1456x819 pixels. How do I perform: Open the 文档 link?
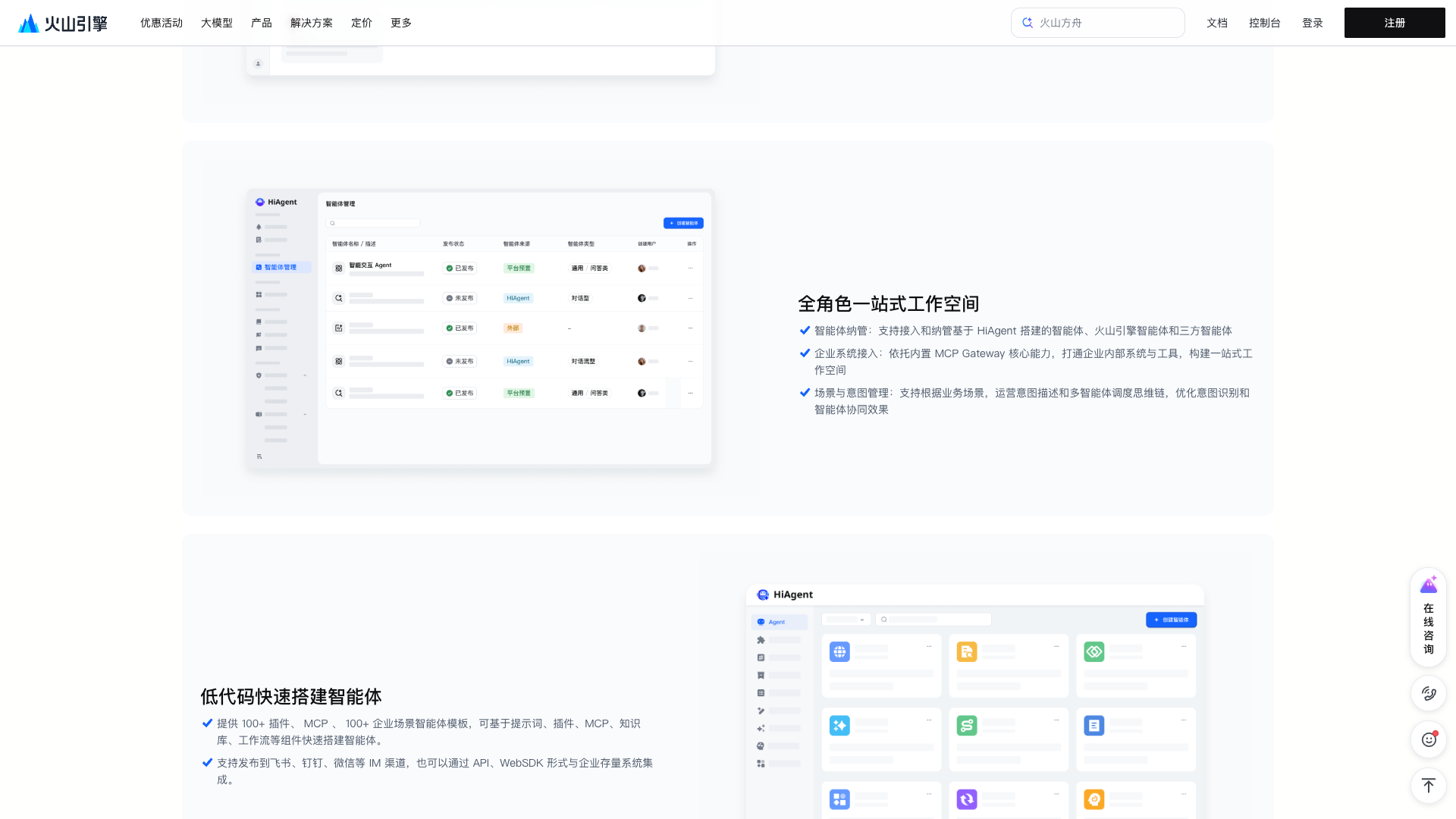click(x=1217, y=23)
